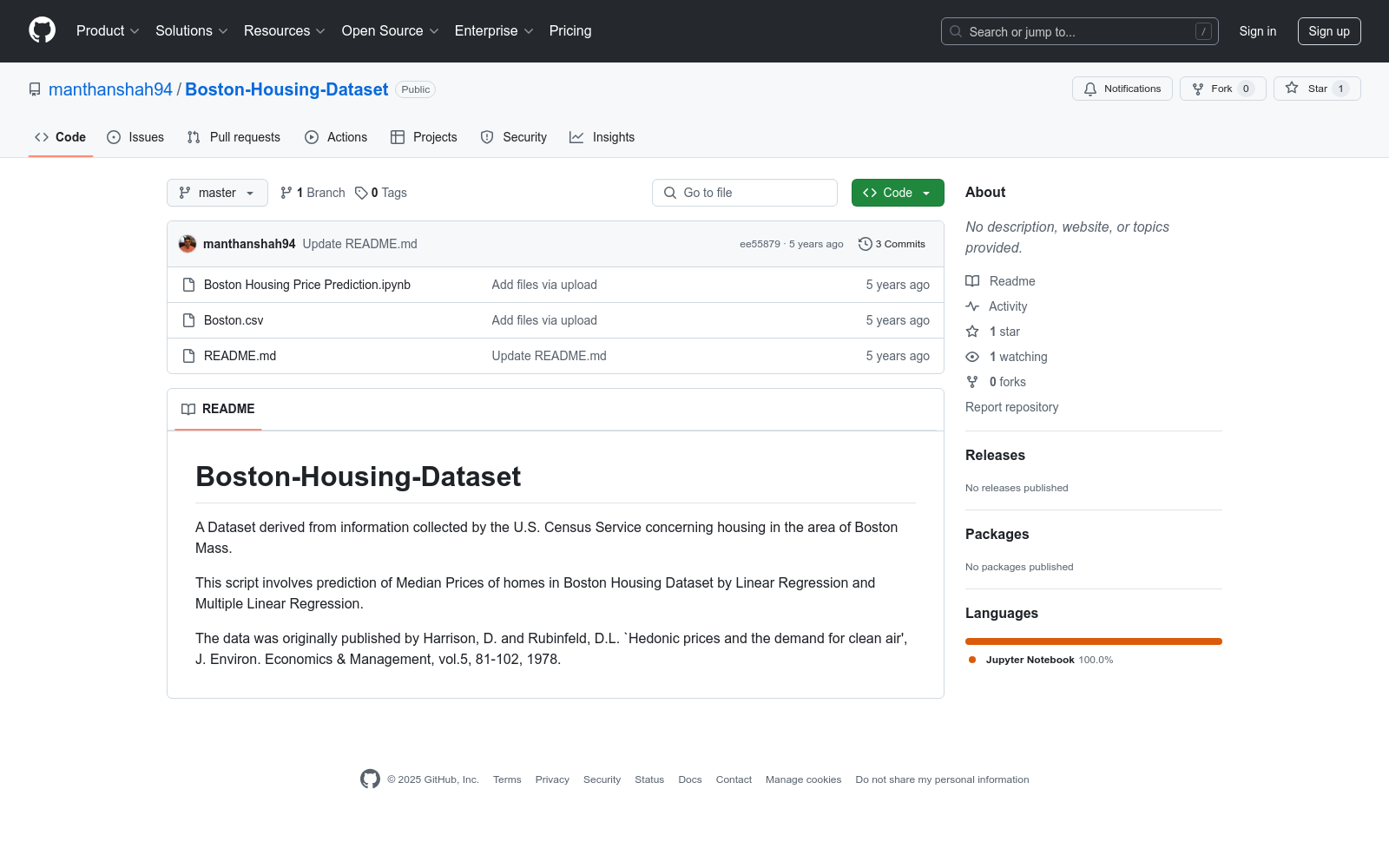Open the Security tab

pos(514,137)
